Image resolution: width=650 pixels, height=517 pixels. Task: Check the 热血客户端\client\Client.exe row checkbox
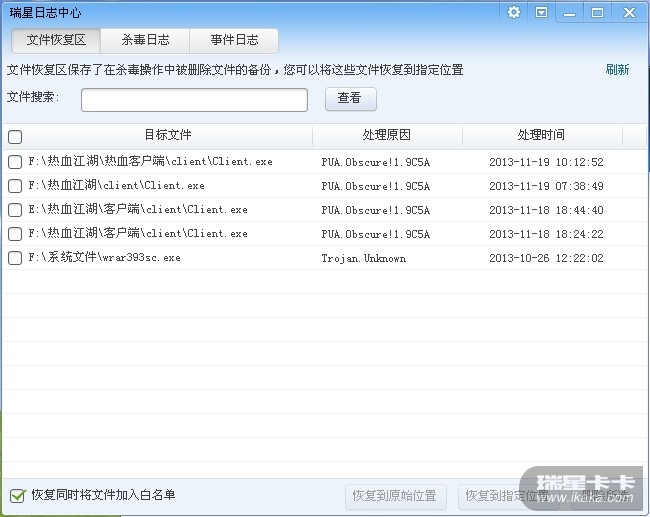[x=15, y=162]
